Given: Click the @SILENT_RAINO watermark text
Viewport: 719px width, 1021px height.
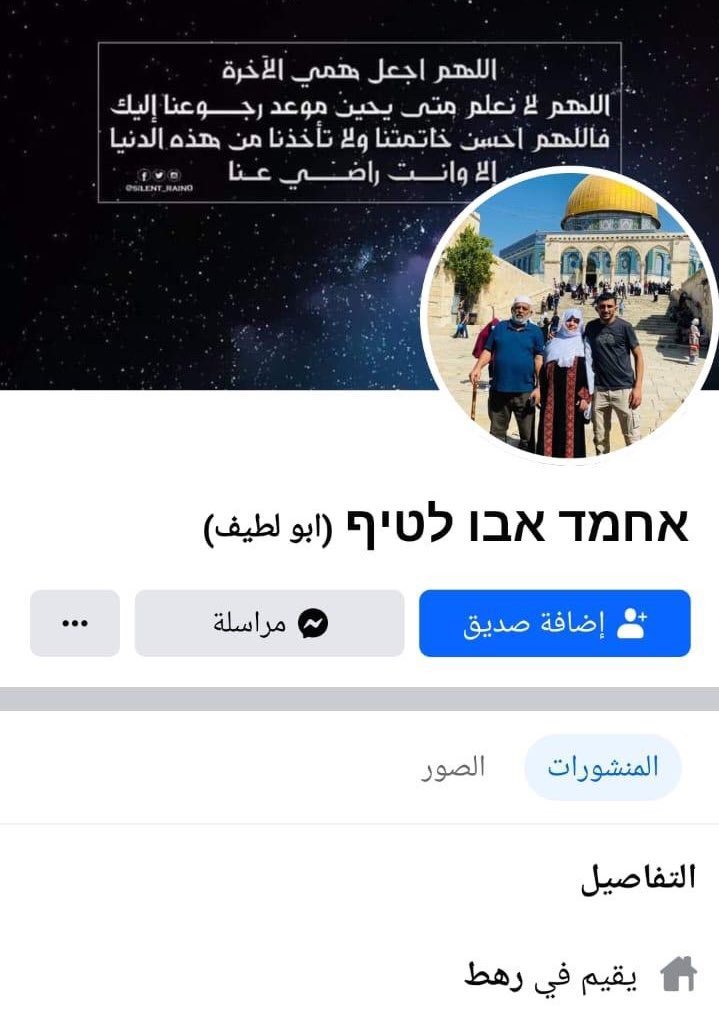Looking at the screenshot, I should [159, 188].
